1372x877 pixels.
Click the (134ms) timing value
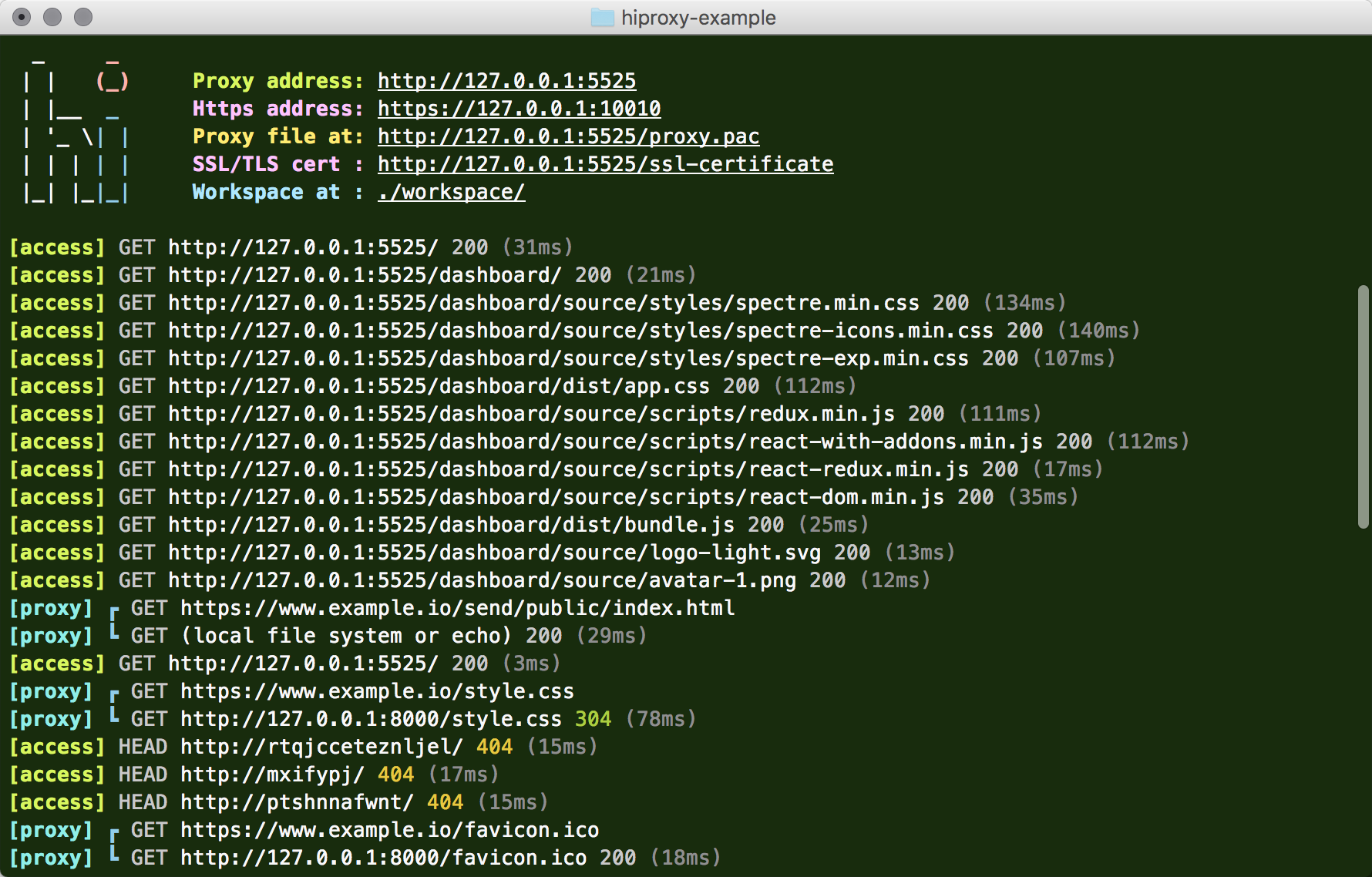point(1025,303)
